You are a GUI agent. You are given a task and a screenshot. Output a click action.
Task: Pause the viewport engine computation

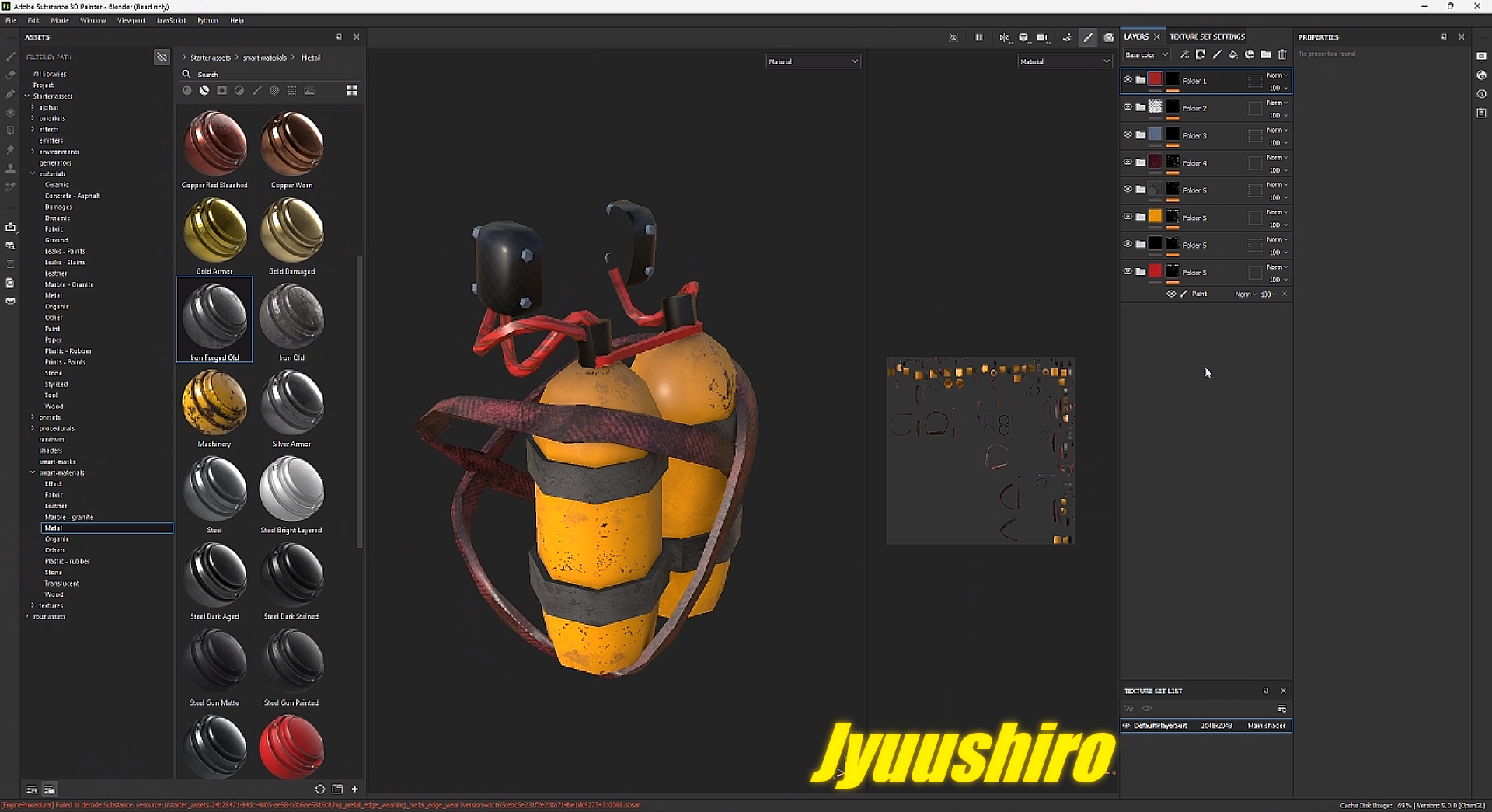[979, 37]
